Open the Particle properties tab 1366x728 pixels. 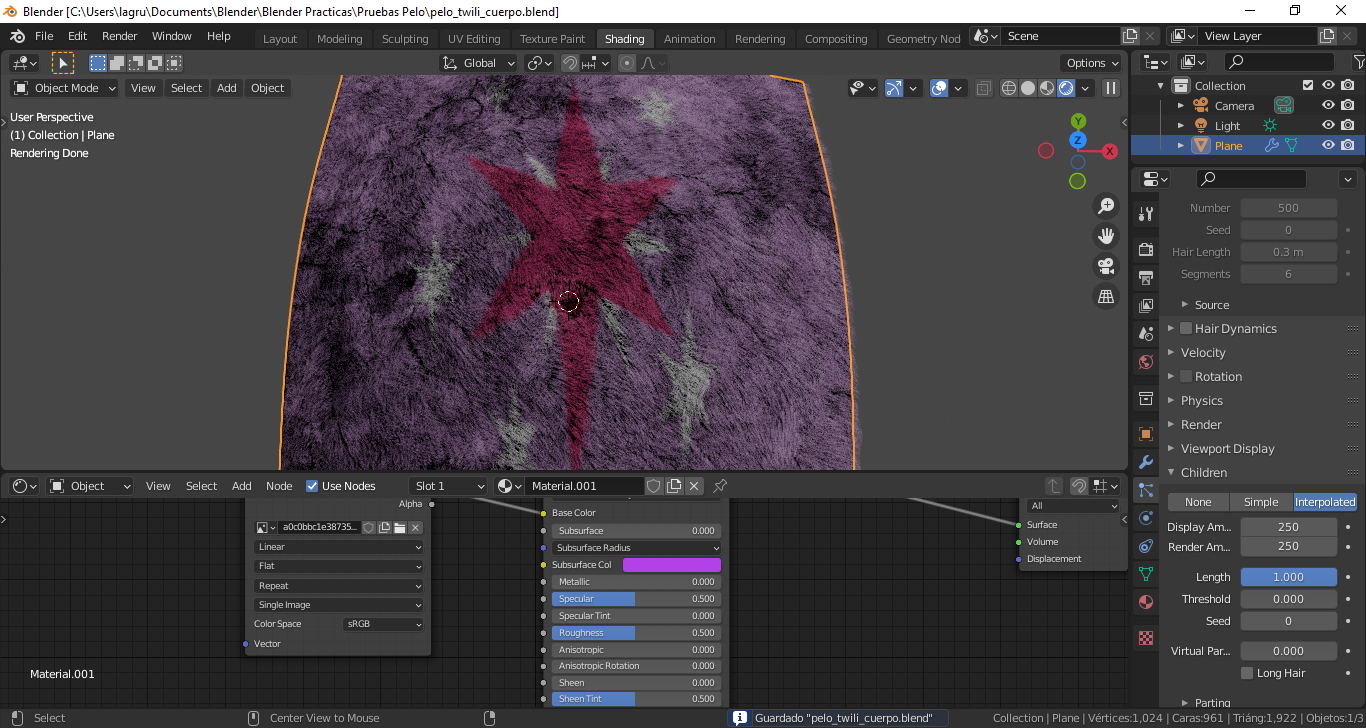[x=1146, y=490]
